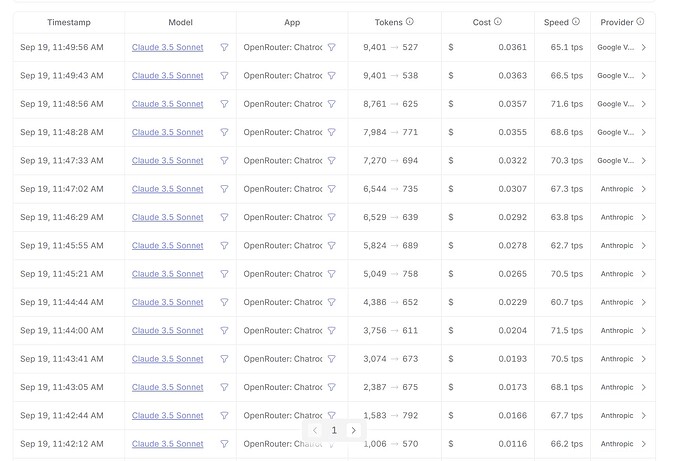
Task: Open row details chevron for 11:42:12 AM
Action: tap(644, 444)
